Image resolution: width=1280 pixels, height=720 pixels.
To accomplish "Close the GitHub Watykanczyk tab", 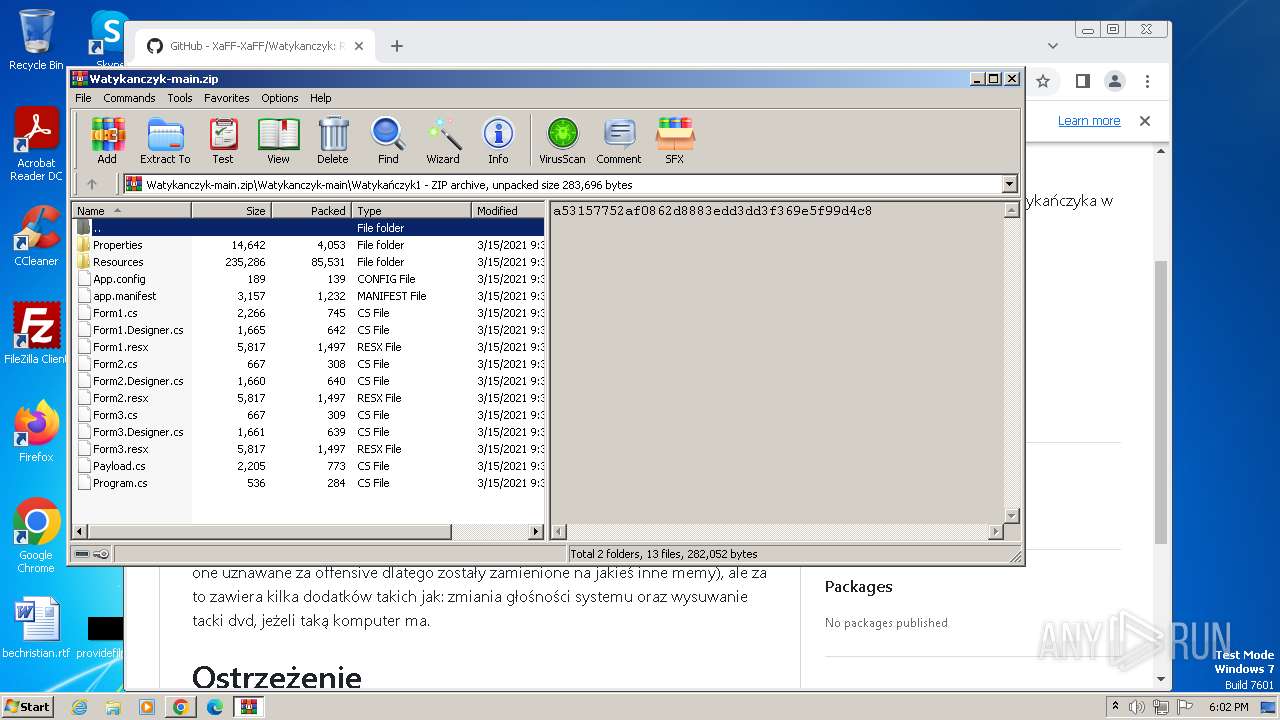I will [x=360, y=46].
